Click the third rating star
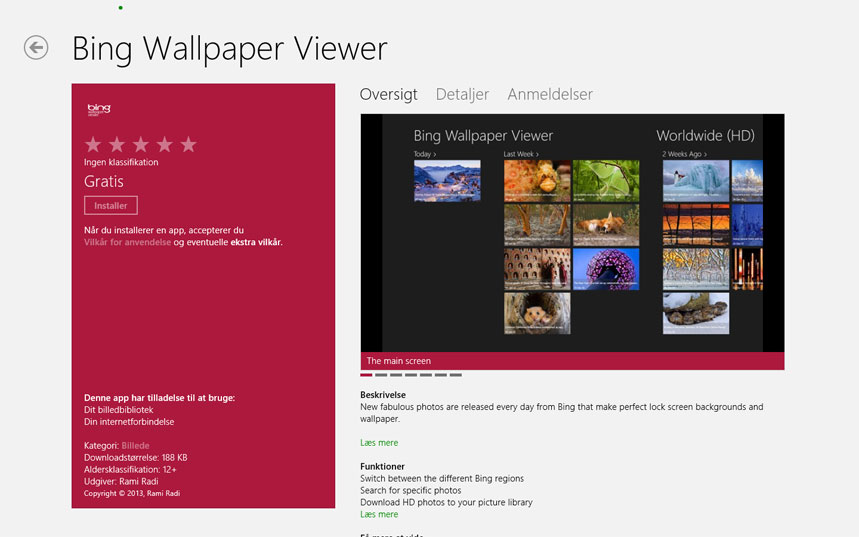Image resolution: width=859 pixels, height=537 pixels. pyautogui.click(x=141, y=145)
